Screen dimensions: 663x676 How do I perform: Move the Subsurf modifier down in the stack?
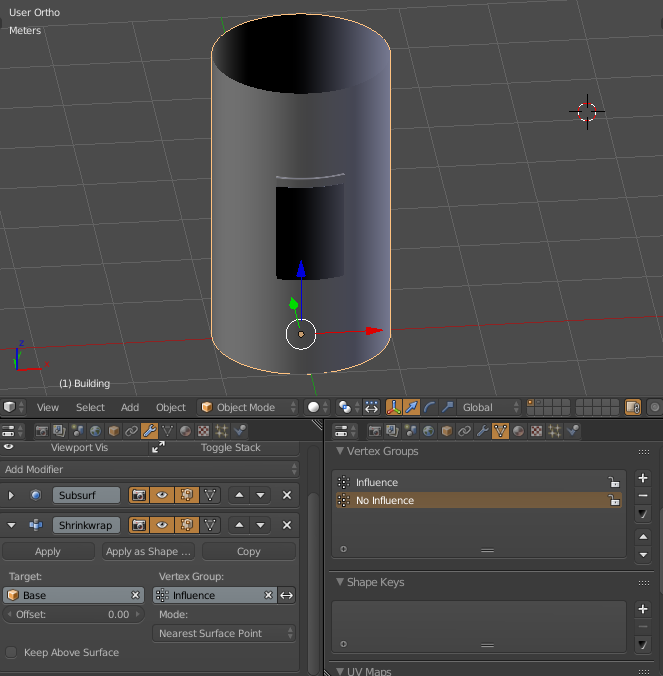click(x=261, y=495)
